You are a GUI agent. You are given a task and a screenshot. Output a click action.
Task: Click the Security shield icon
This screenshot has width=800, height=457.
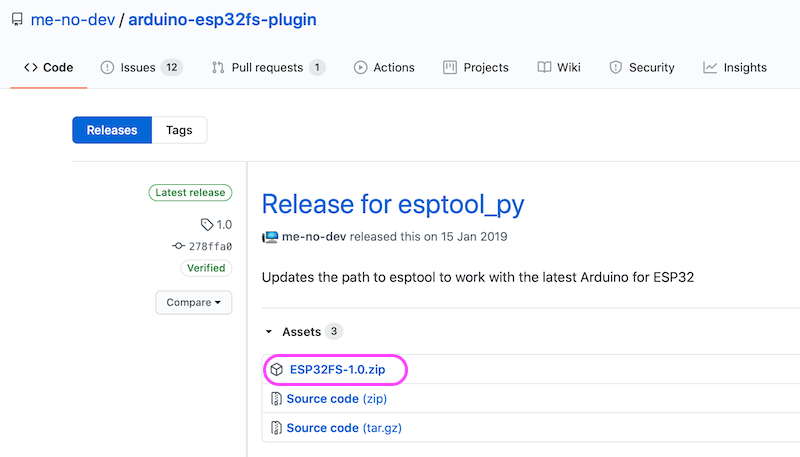coord(616,67)
